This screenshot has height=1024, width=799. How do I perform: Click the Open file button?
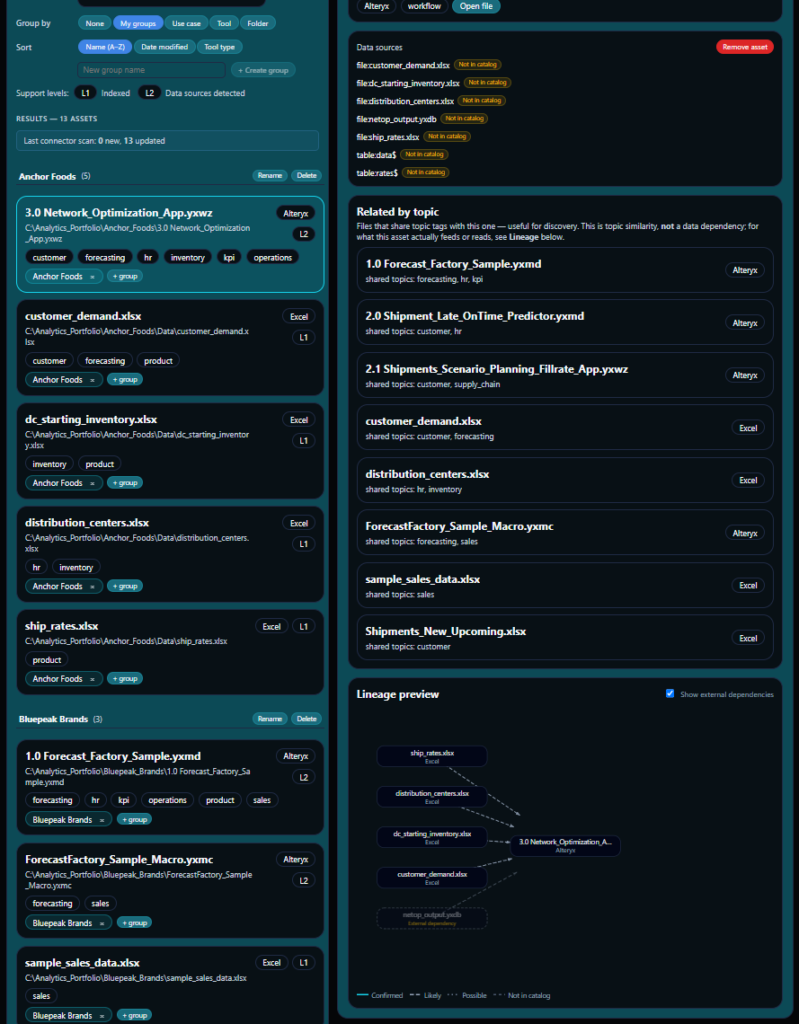tap(476, 6)
